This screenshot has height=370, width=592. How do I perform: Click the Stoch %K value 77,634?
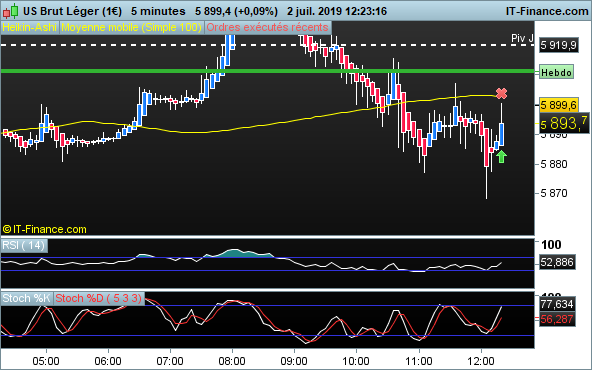pyautogui.click(x=557, y=304)
